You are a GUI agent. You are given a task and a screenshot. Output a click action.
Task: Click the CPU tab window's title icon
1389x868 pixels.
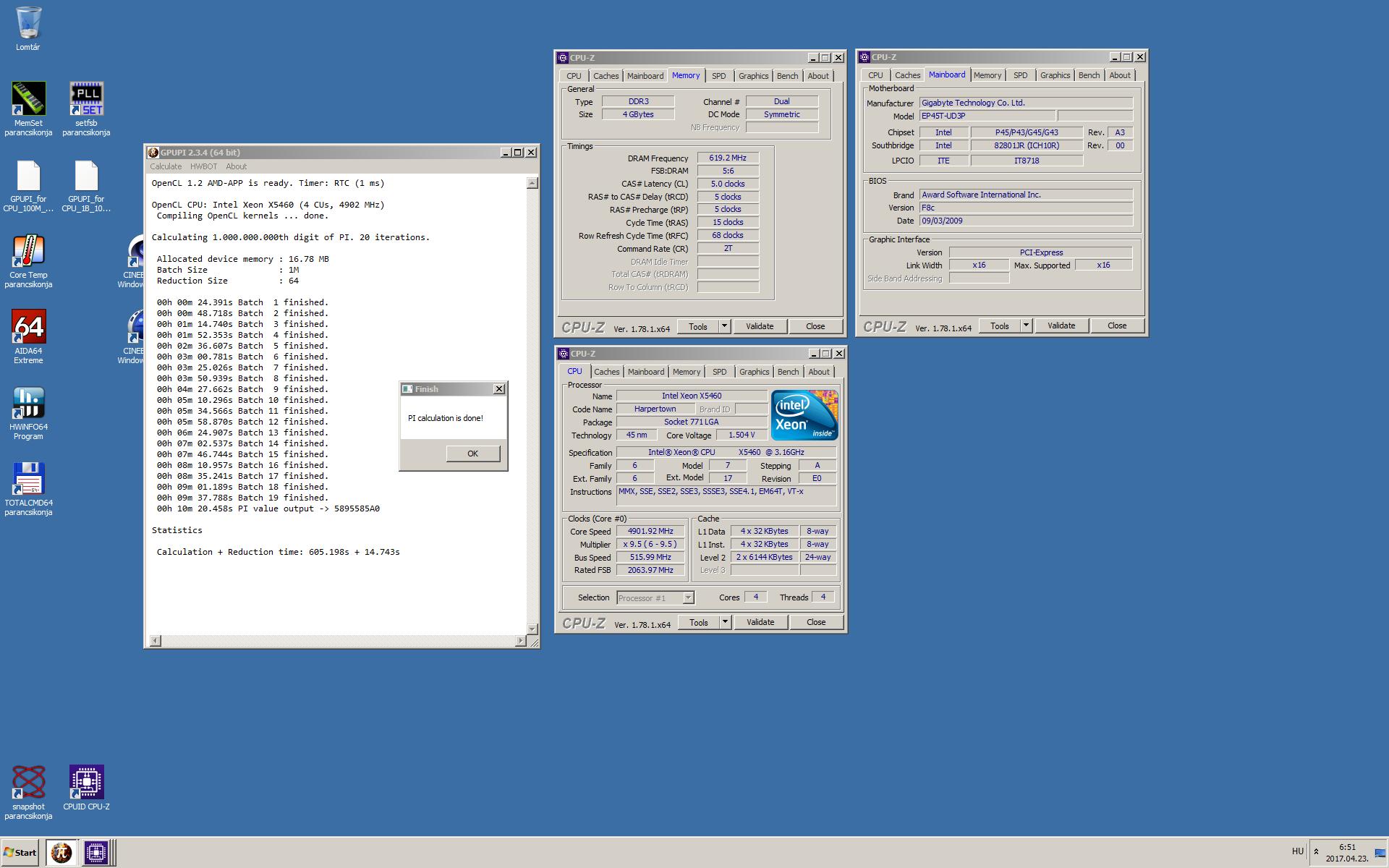pyautogui.click(x=564, y=354)
